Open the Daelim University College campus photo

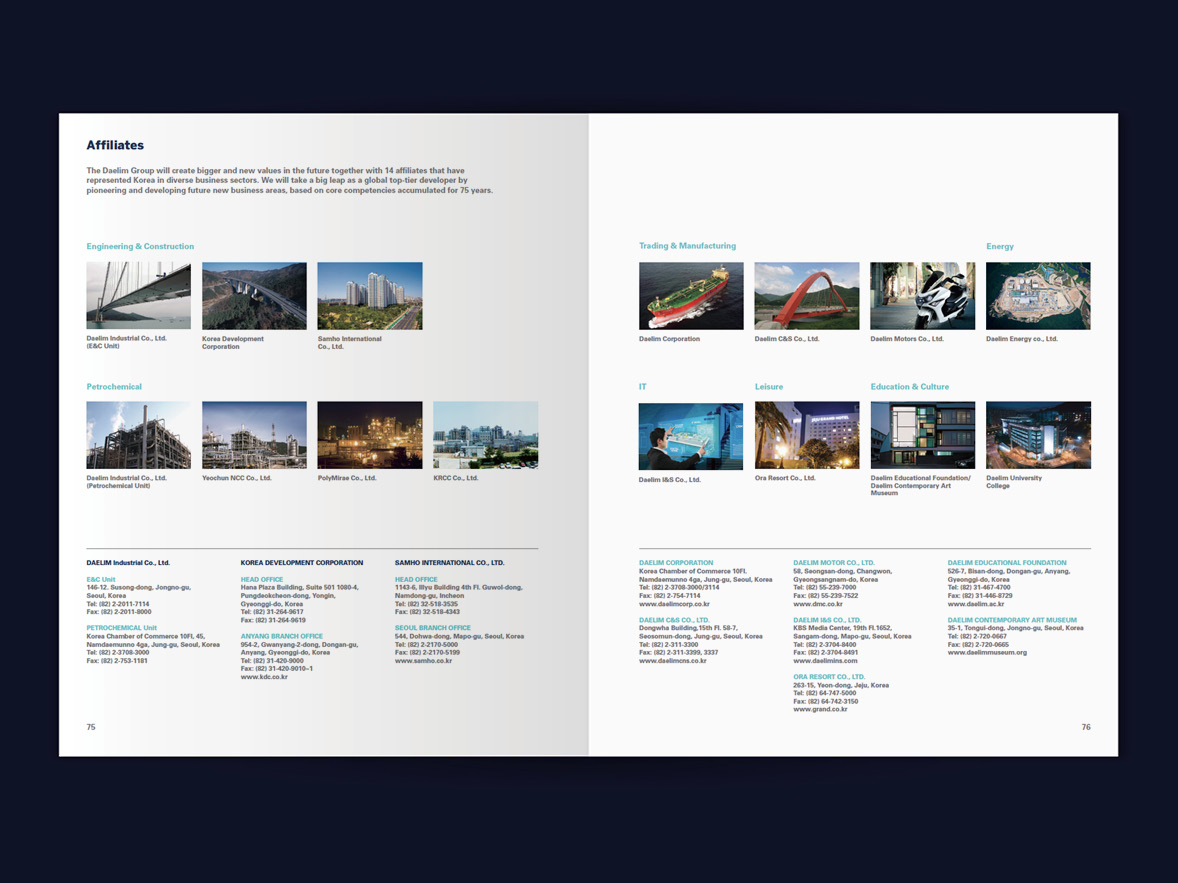[x=1038, y=435]
